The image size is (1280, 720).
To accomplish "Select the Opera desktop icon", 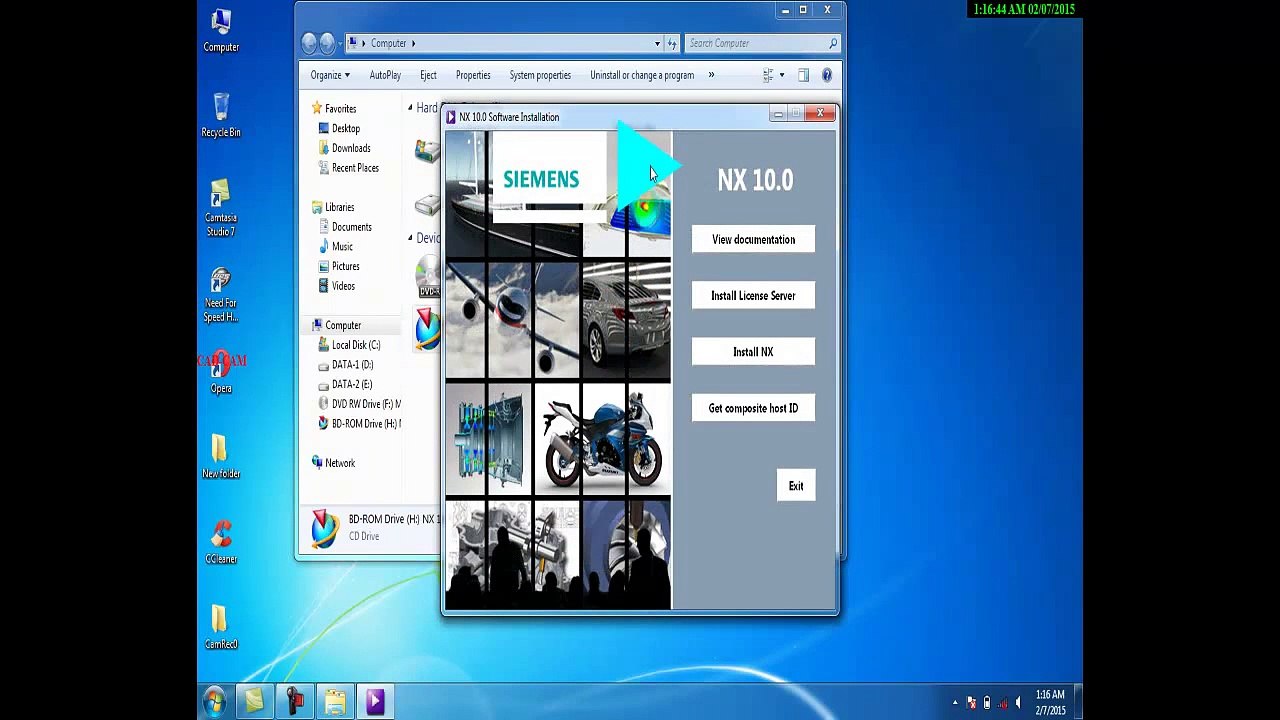I will pos(221,372).
